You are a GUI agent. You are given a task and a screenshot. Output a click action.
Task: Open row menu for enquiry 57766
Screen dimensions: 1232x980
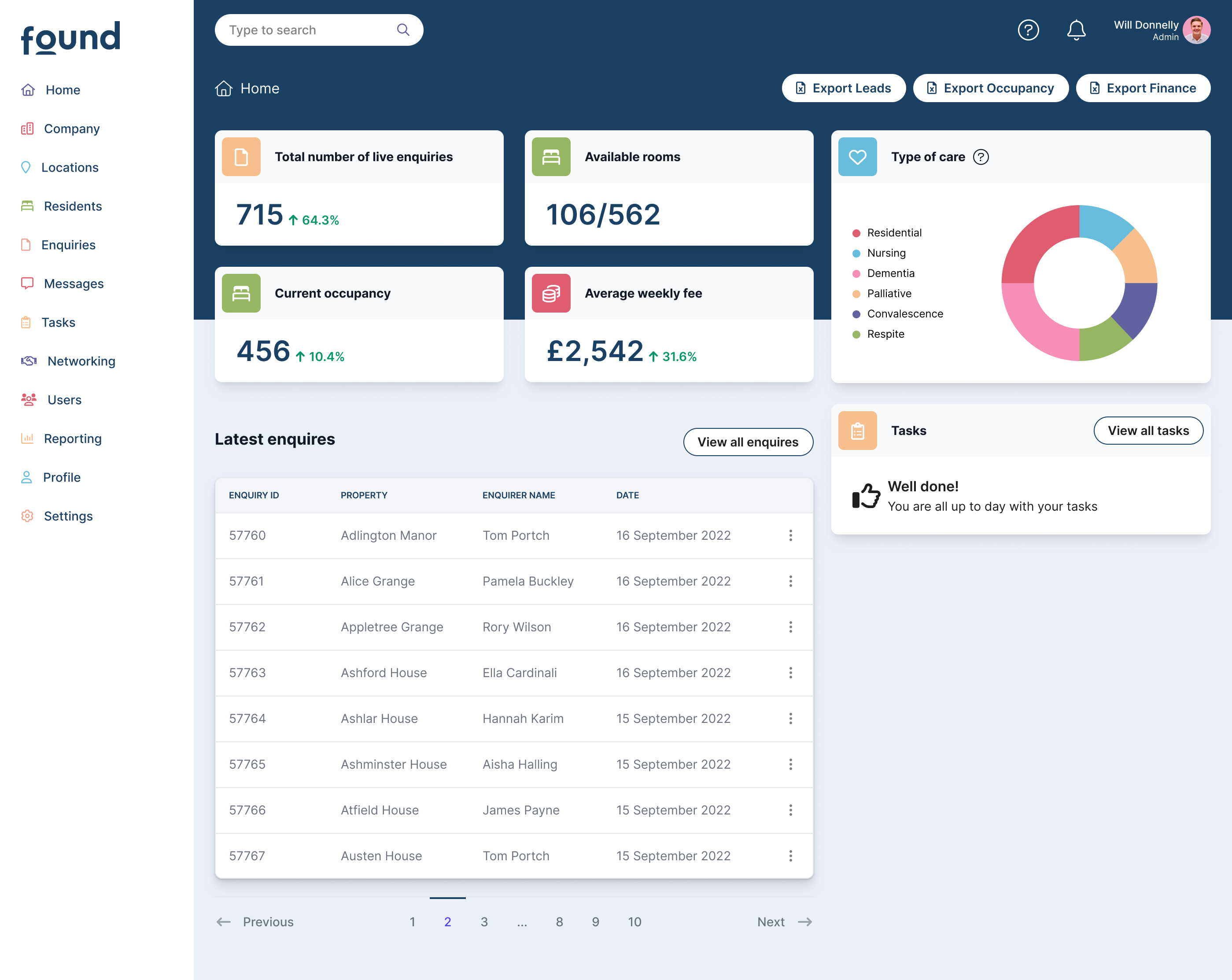pyautogui.click(x=790, y=810)
